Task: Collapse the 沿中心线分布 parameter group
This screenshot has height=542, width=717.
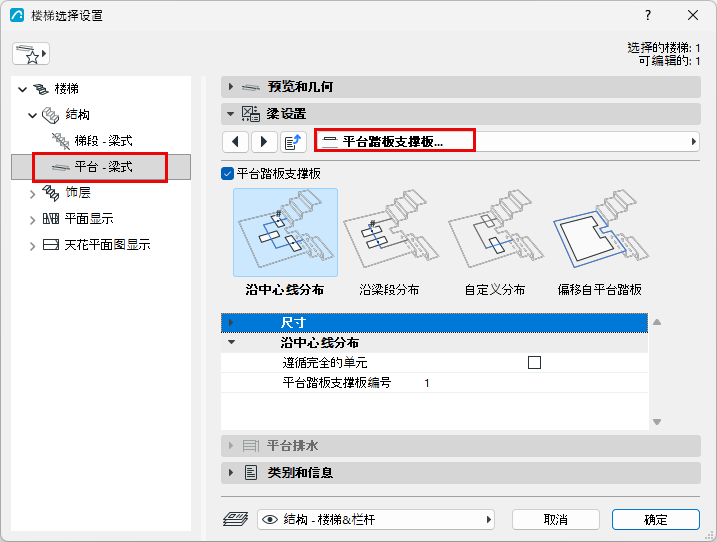Action: click(232, 342)
